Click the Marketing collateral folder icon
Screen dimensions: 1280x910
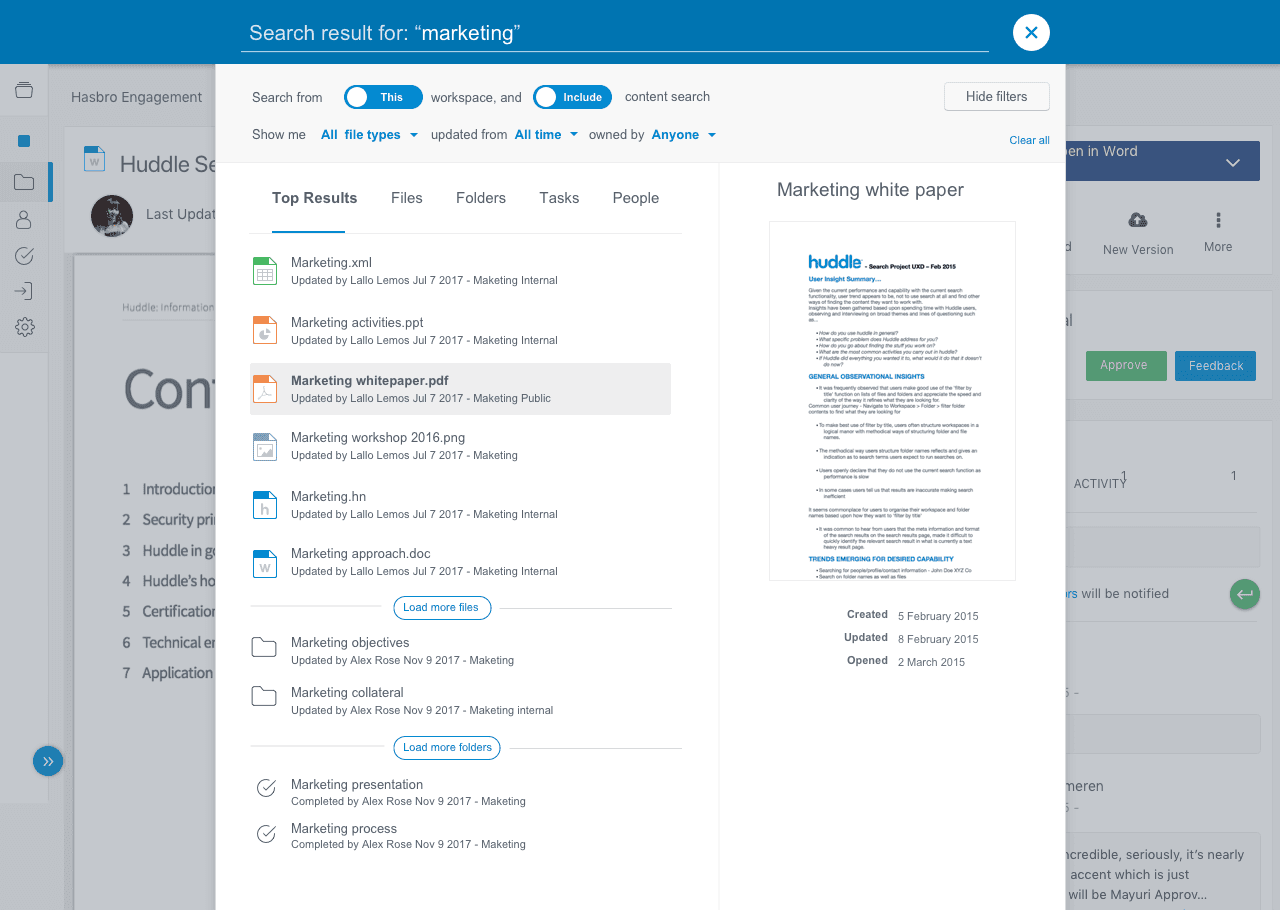tap(264, 697)
